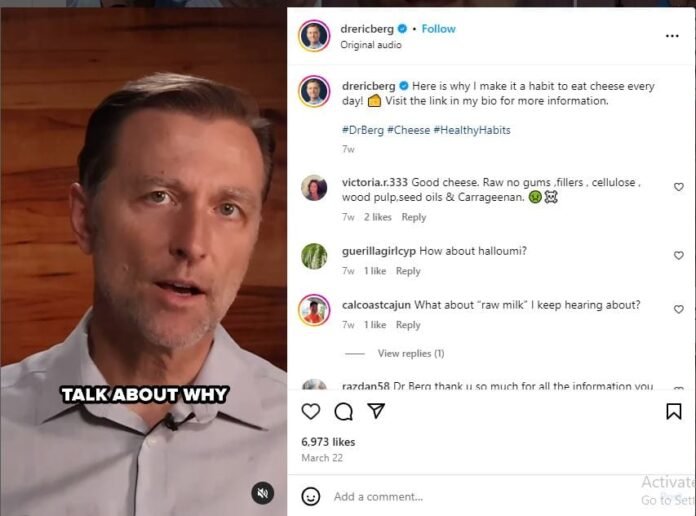
Task: Like guerillagirlcyp's halloumi comment
Action: 678,255
